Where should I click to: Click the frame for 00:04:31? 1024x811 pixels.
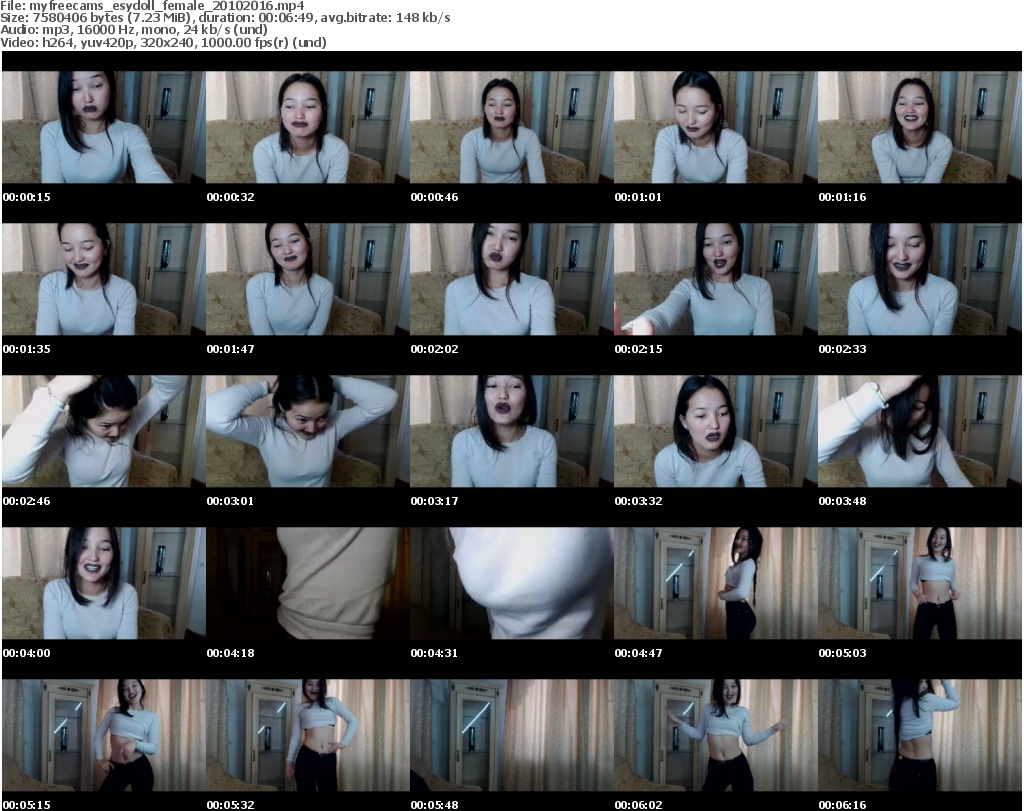511,583
